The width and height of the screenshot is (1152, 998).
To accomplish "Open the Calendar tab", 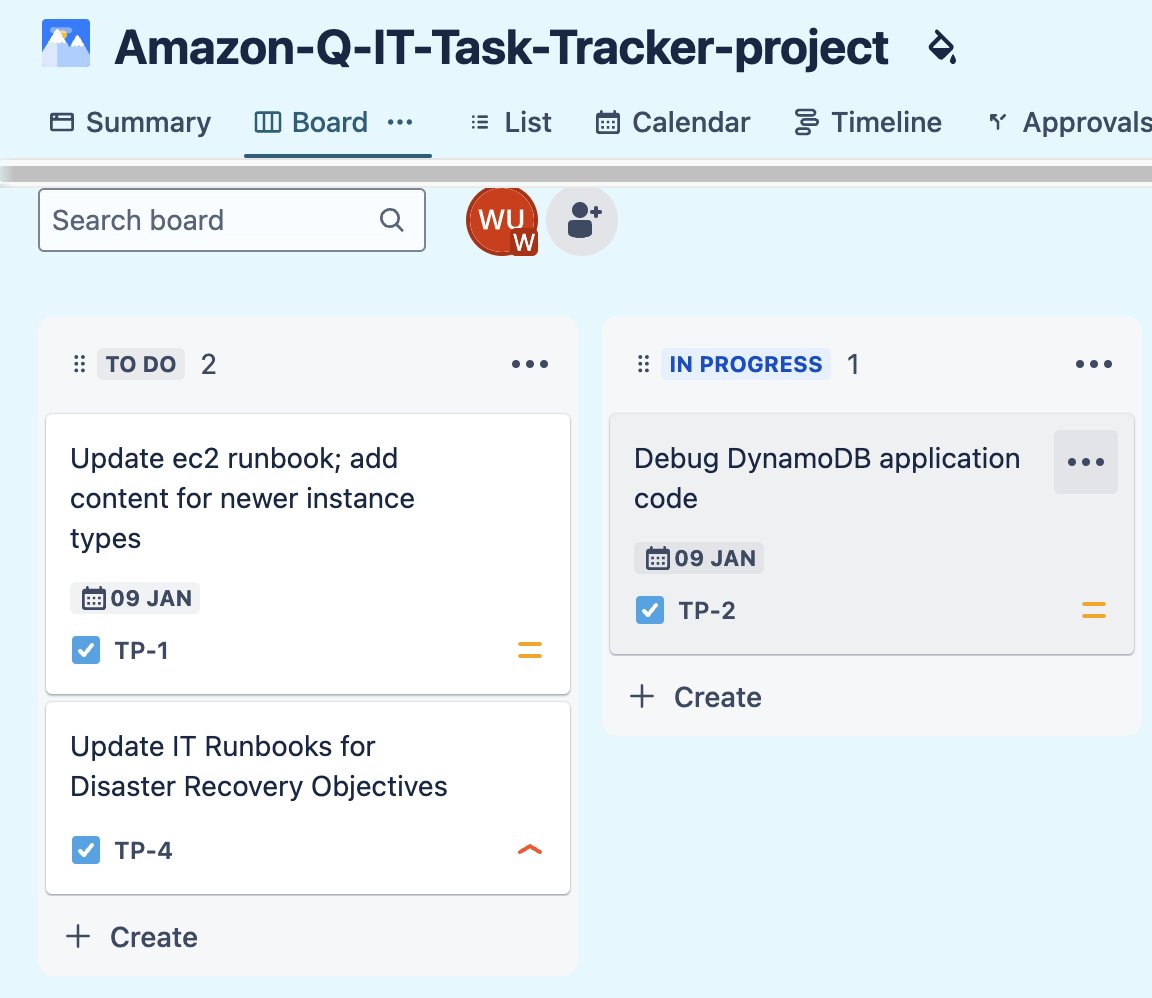I will 672,122.
